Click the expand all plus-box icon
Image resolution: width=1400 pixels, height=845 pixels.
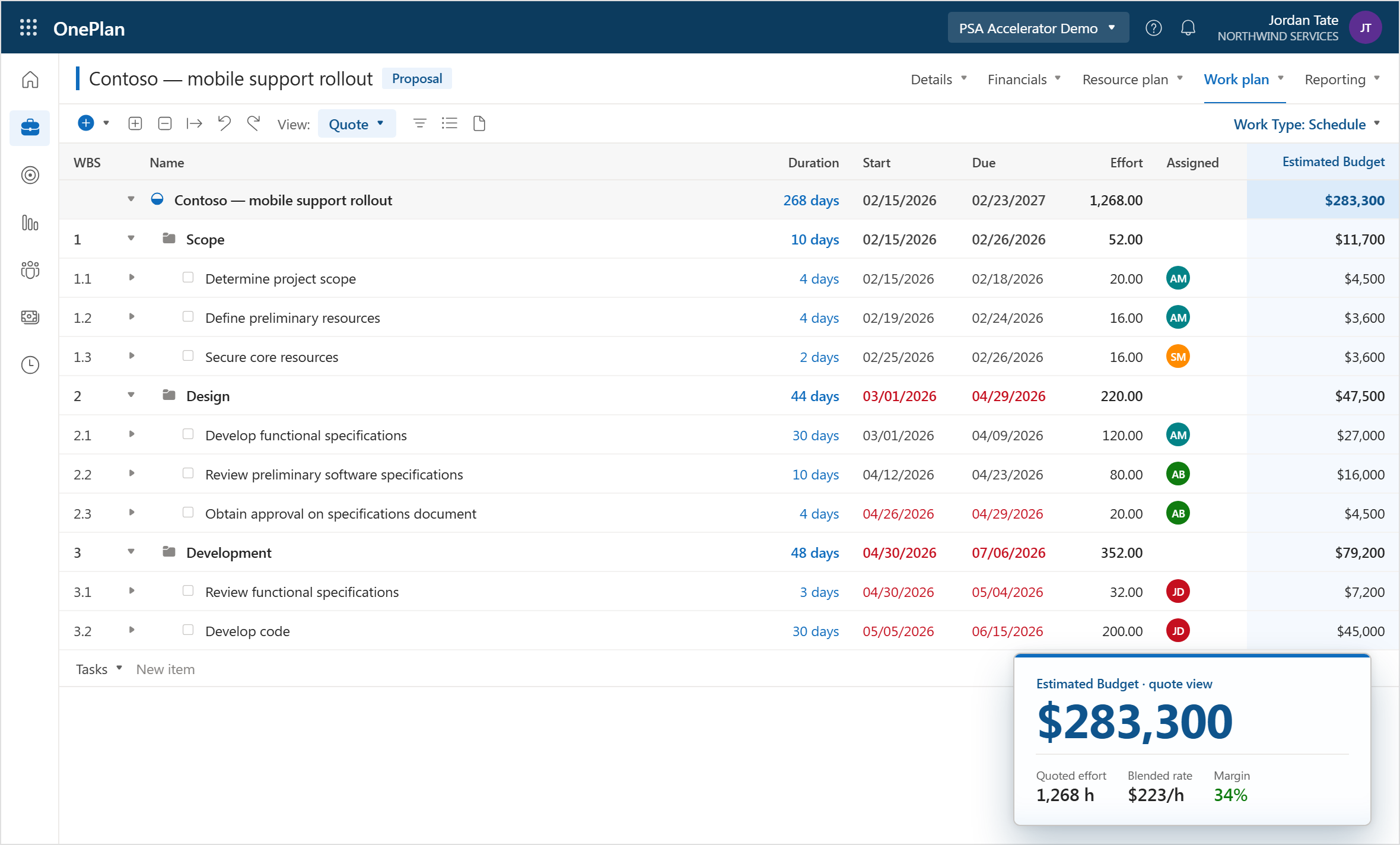(135, 123)
